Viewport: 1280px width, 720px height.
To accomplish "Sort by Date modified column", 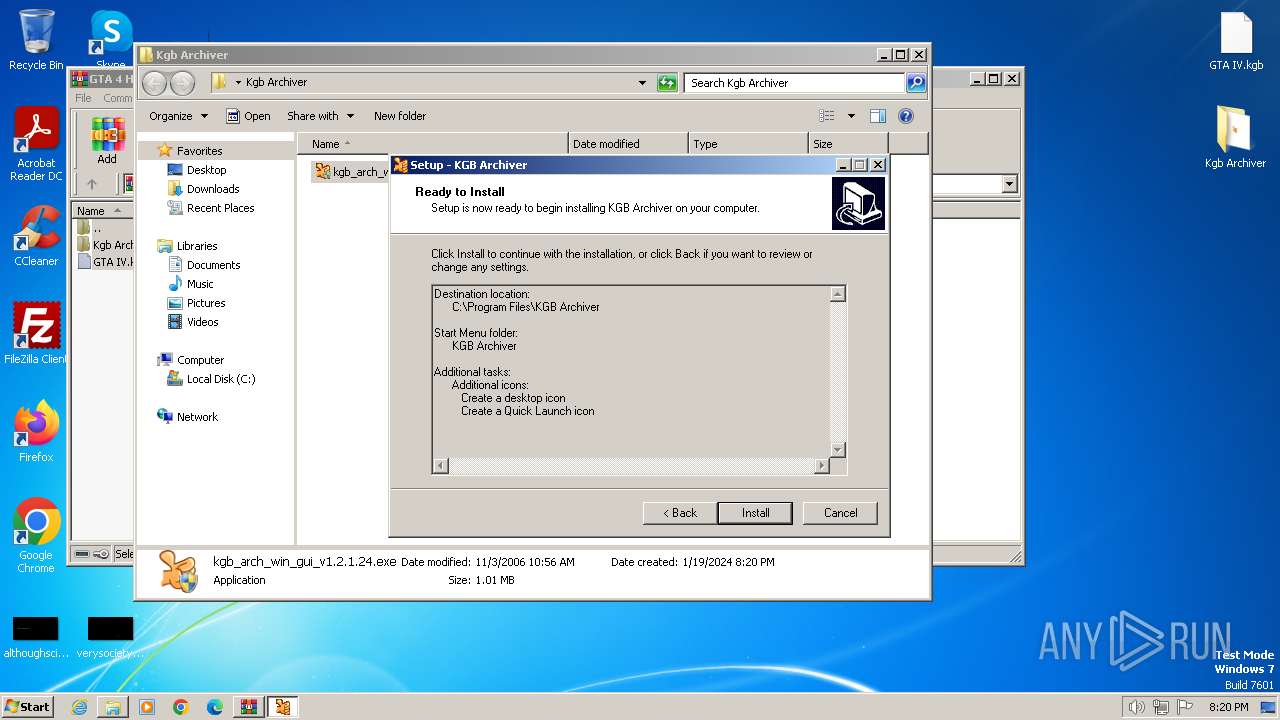I will click(x=628, y=144).
